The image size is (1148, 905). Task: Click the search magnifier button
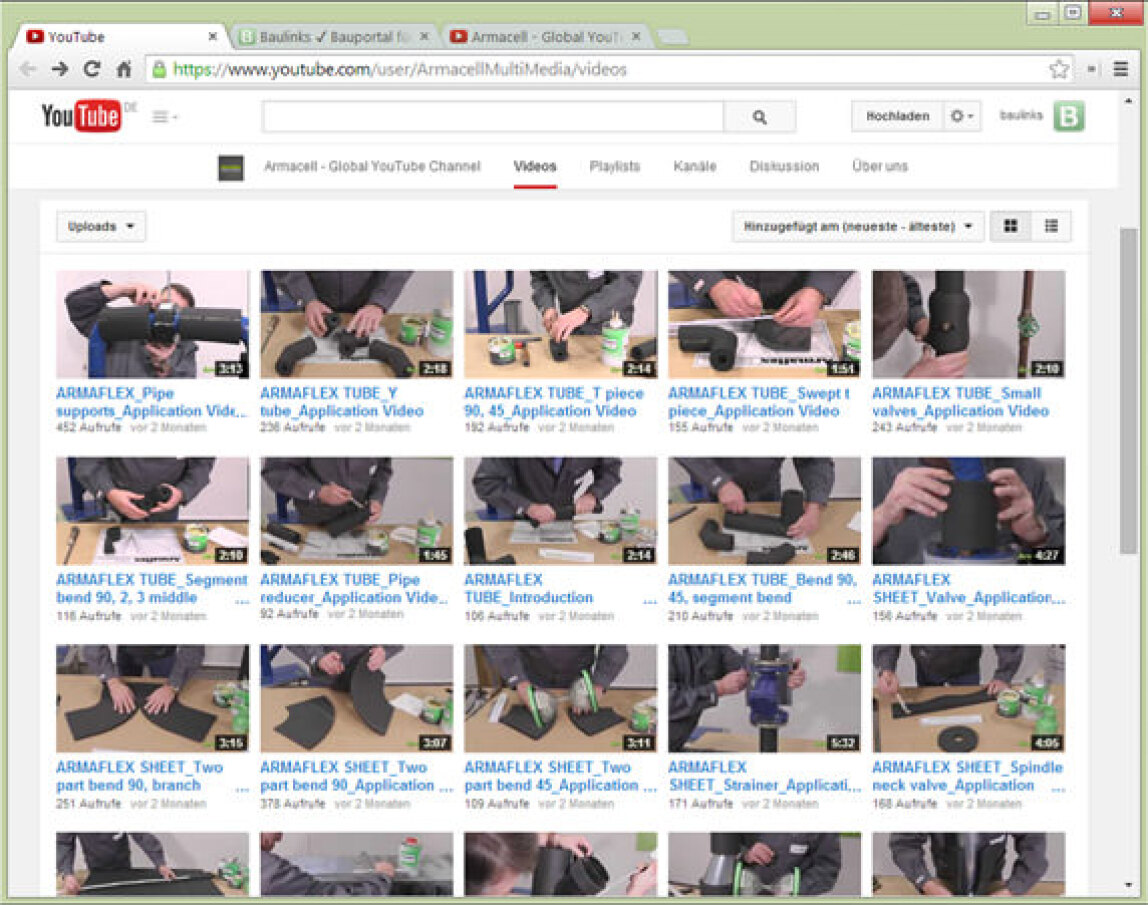click(759, 117)
